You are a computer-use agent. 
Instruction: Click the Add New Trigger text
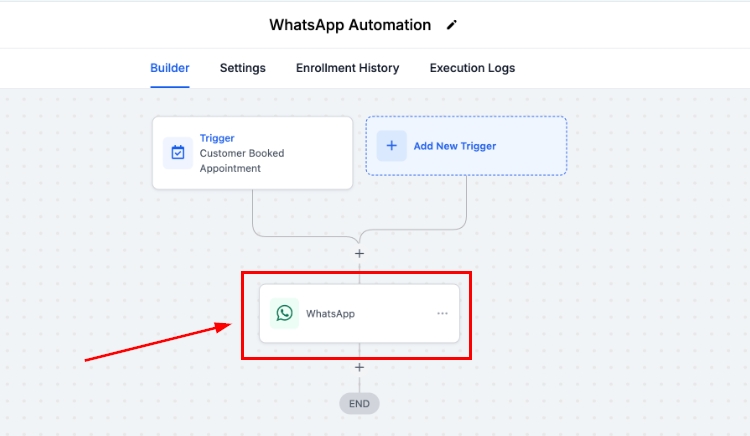(455, 146)
